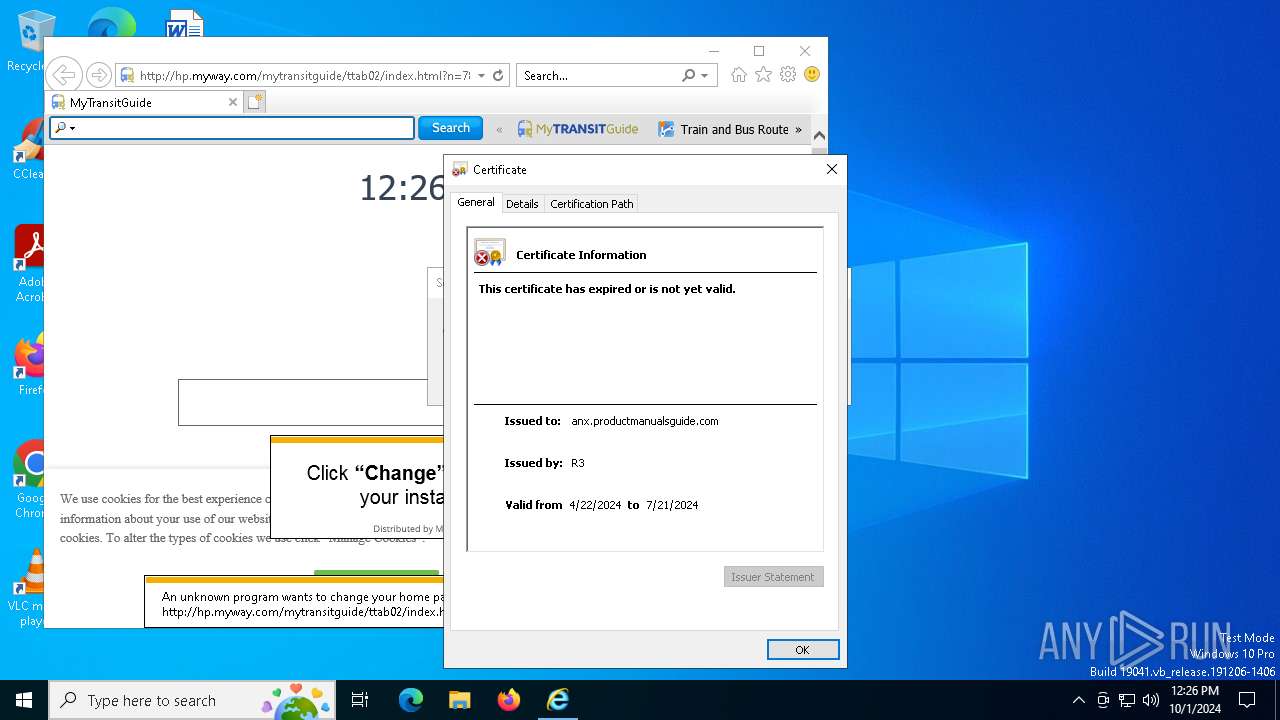The image size is (1280, 720).
Task: Refresh the page in Internet Explorer
Action: click(x=498, y=75)
